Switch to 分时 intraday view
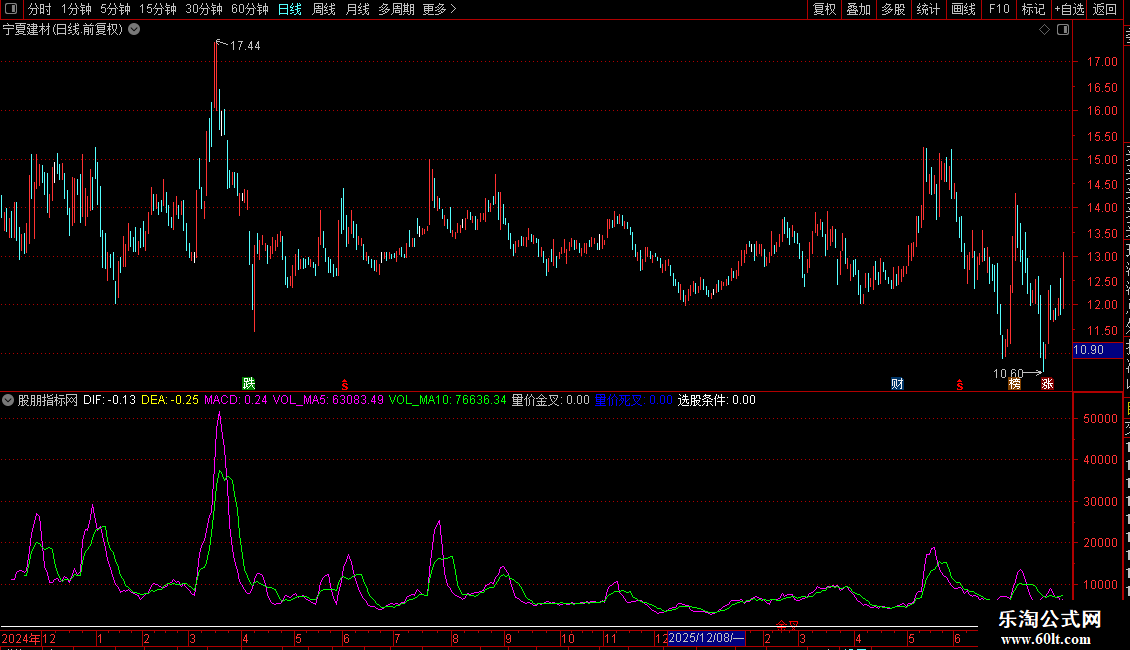 [x=40, y=9]
